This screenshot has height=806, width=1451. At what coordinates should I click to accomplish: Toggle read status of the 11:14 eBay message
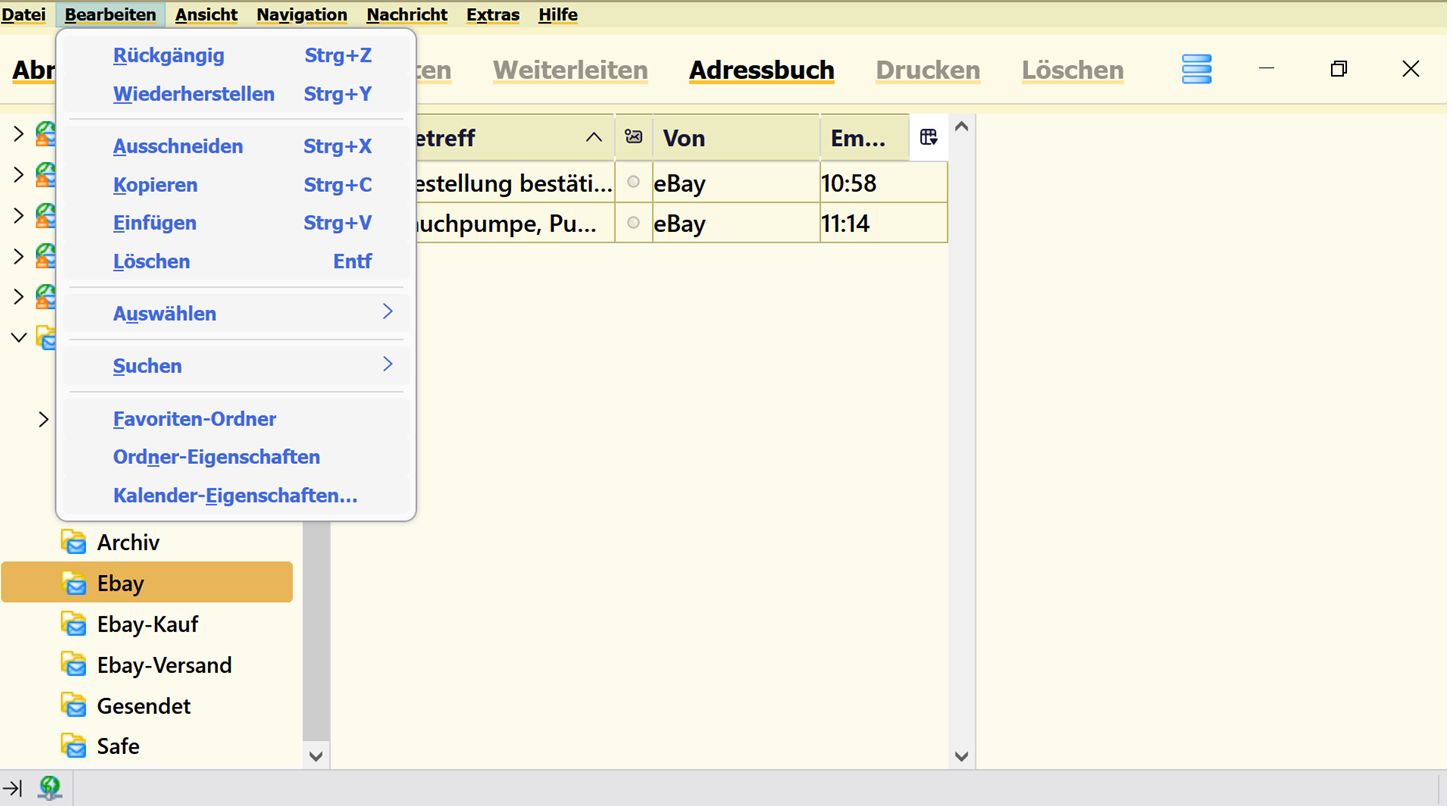[x=633, y=223]
